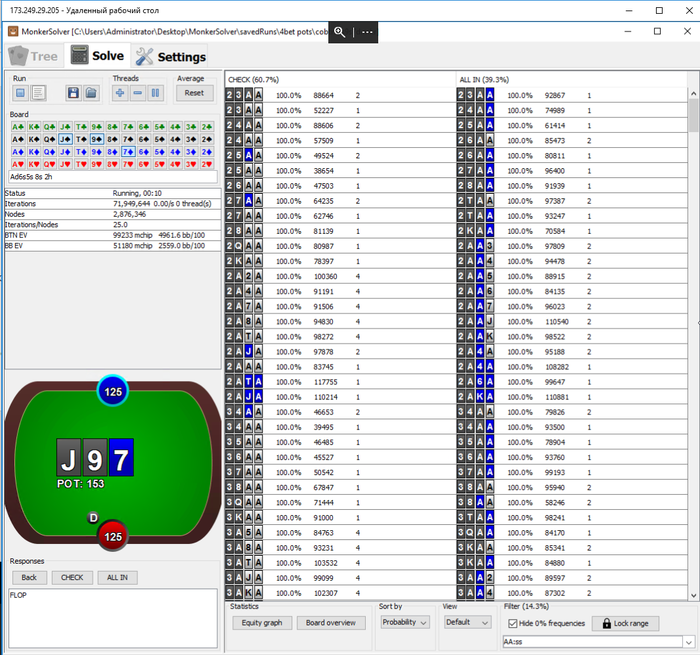Image resolution: width=700 pixels, height=655 pixels.
Task: Select the CHECK row with EV 100360
Action: tap(340, 276)
